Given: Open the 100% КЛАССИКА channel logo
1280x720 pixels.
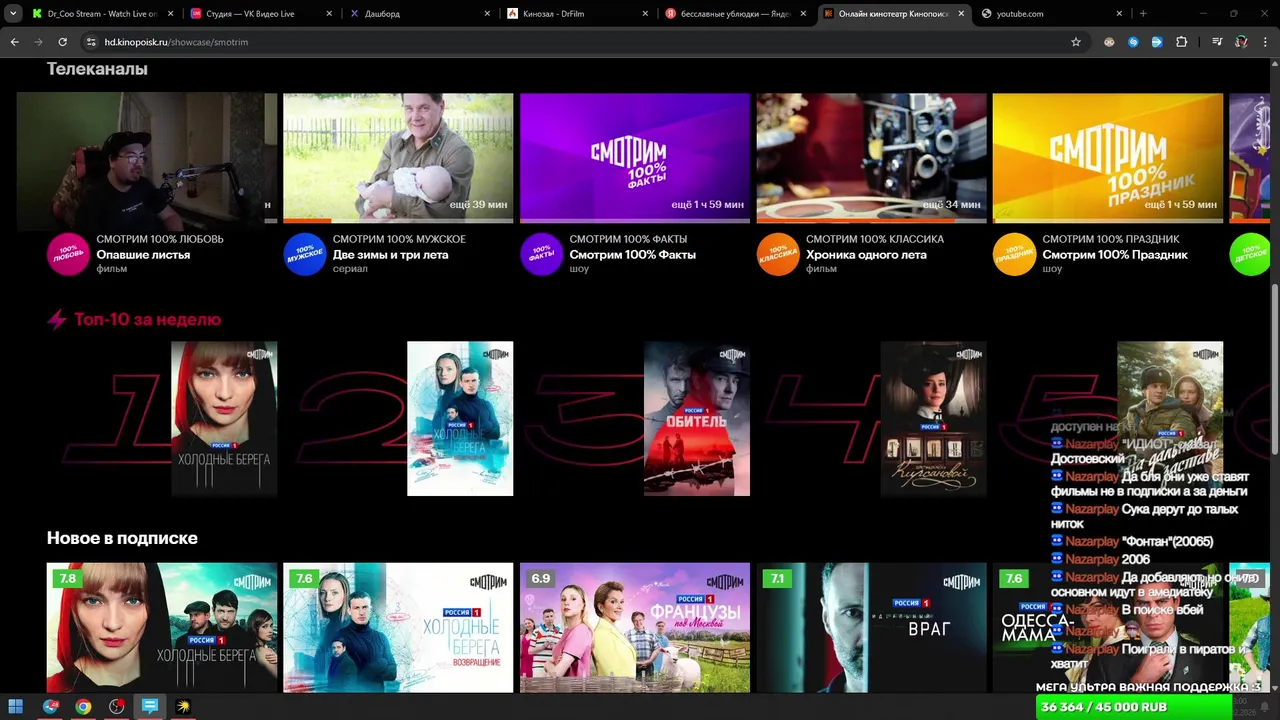Looking at the screenshot, I should 778,254.
